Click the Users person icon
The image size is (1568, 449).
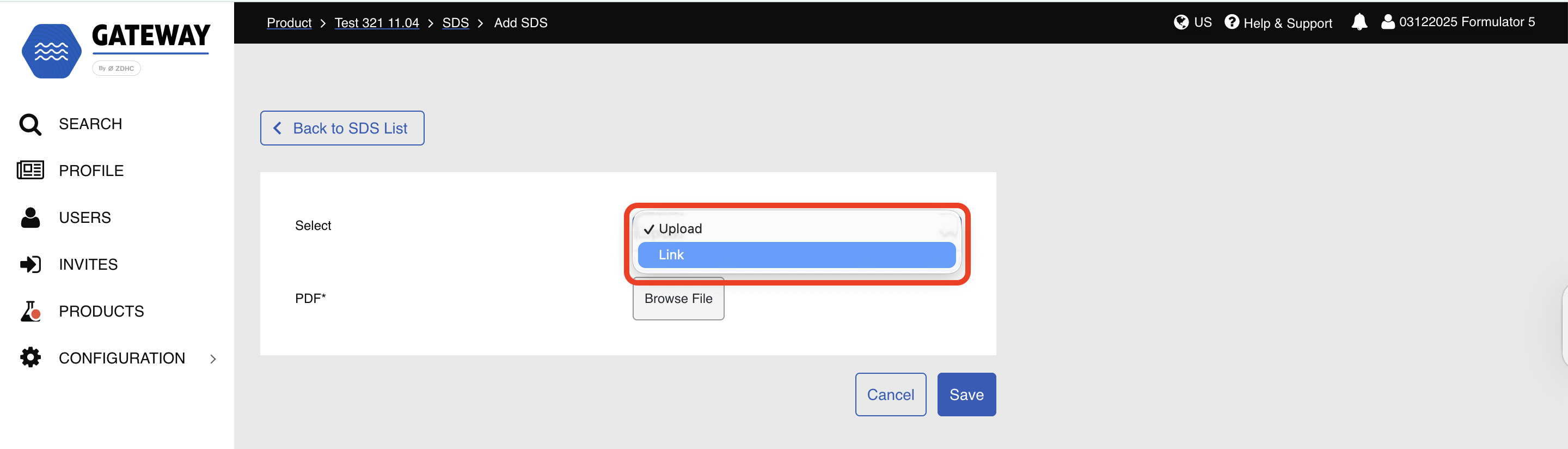pos(30,217)
